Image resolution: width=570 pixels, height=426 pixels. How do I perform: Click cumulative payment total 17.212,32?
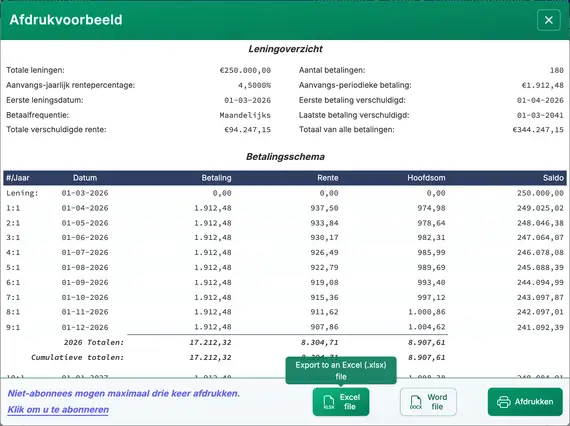tap(210, 357)
